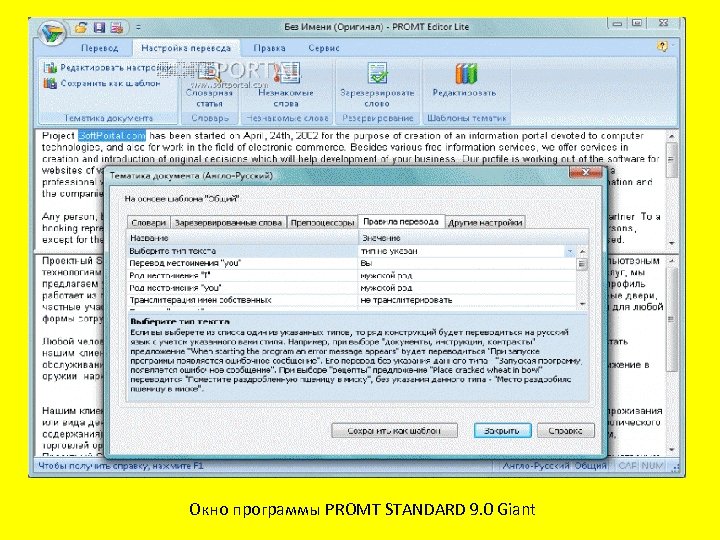Click the NUM status bar indicator
720x540 pixels.
(x=652, y=466)
